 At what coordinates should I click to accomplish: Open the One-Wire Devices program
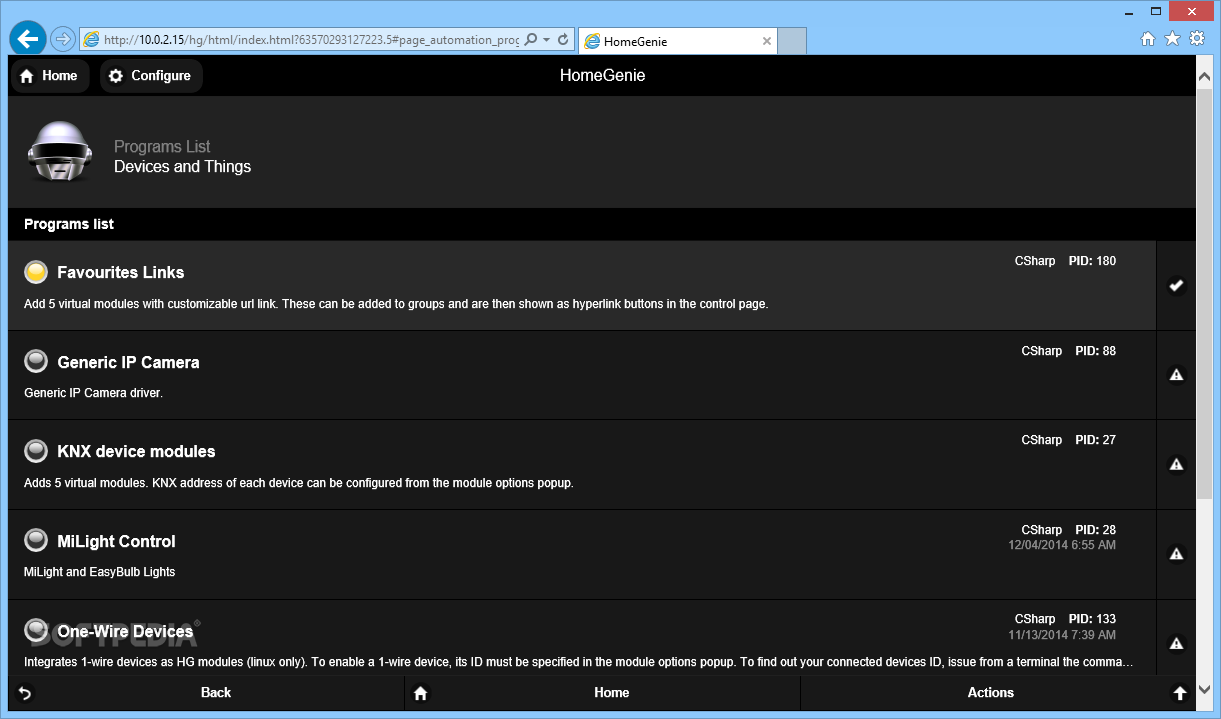582,638
